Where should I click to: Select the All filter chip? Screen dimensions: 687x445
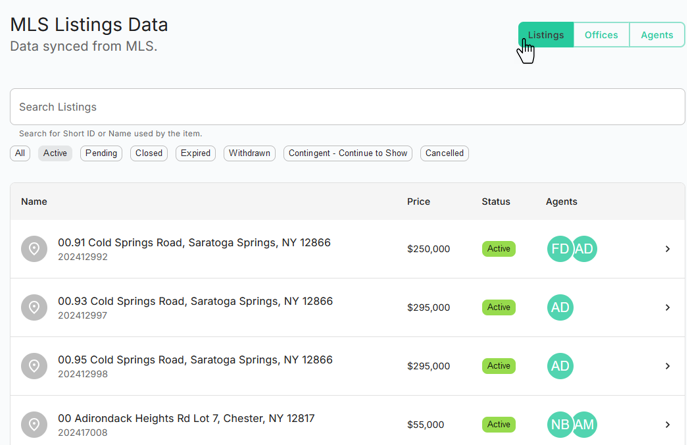20,153
